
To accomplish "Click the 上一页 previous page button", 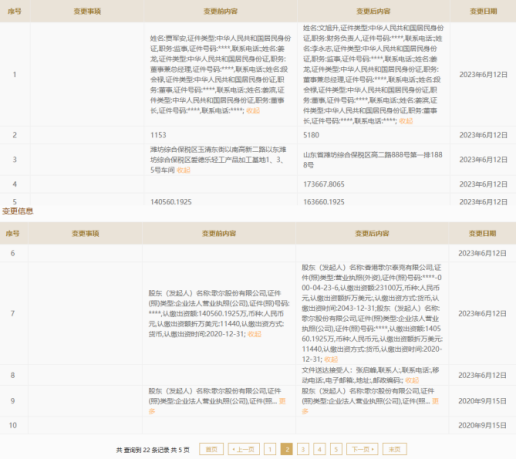I will point(244,449).
